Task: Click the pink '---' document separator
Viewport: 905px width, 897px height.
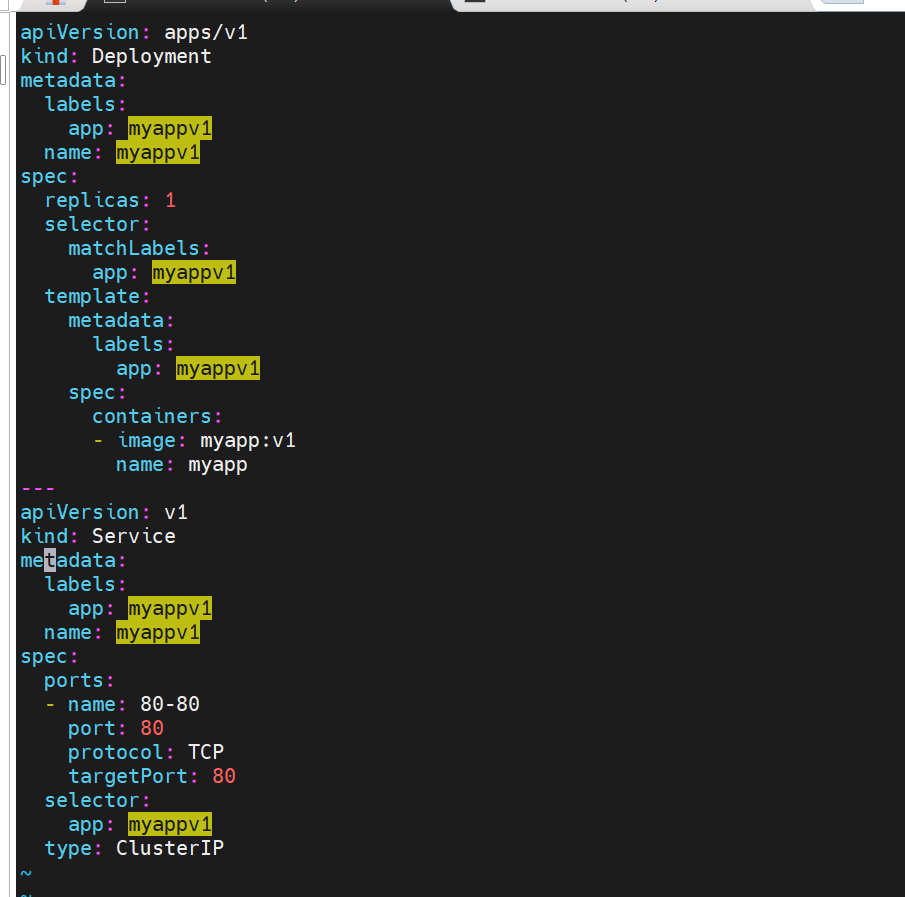Action: [38, 489]
